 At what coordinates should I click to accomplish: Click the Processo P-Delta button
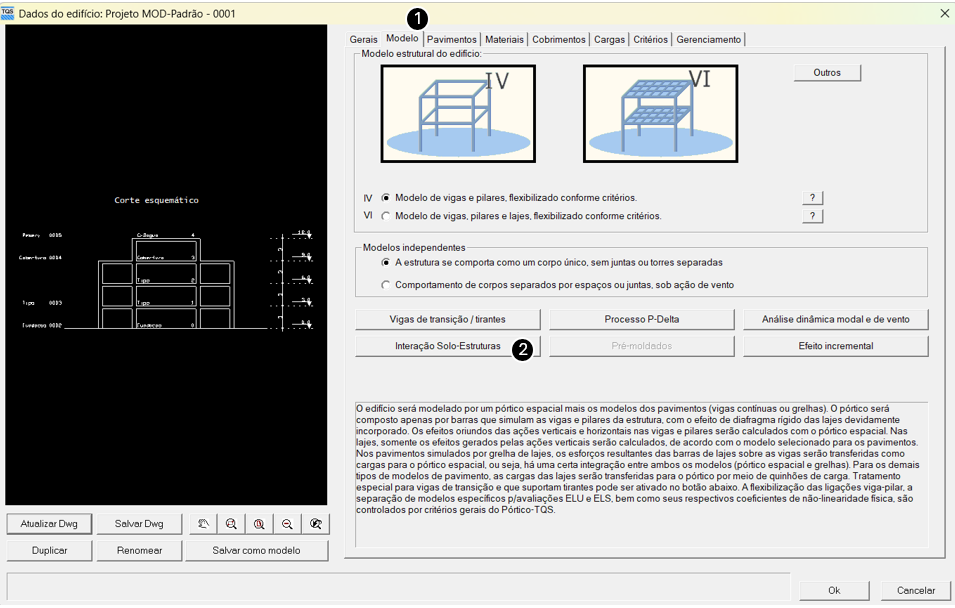click(642, 319)
